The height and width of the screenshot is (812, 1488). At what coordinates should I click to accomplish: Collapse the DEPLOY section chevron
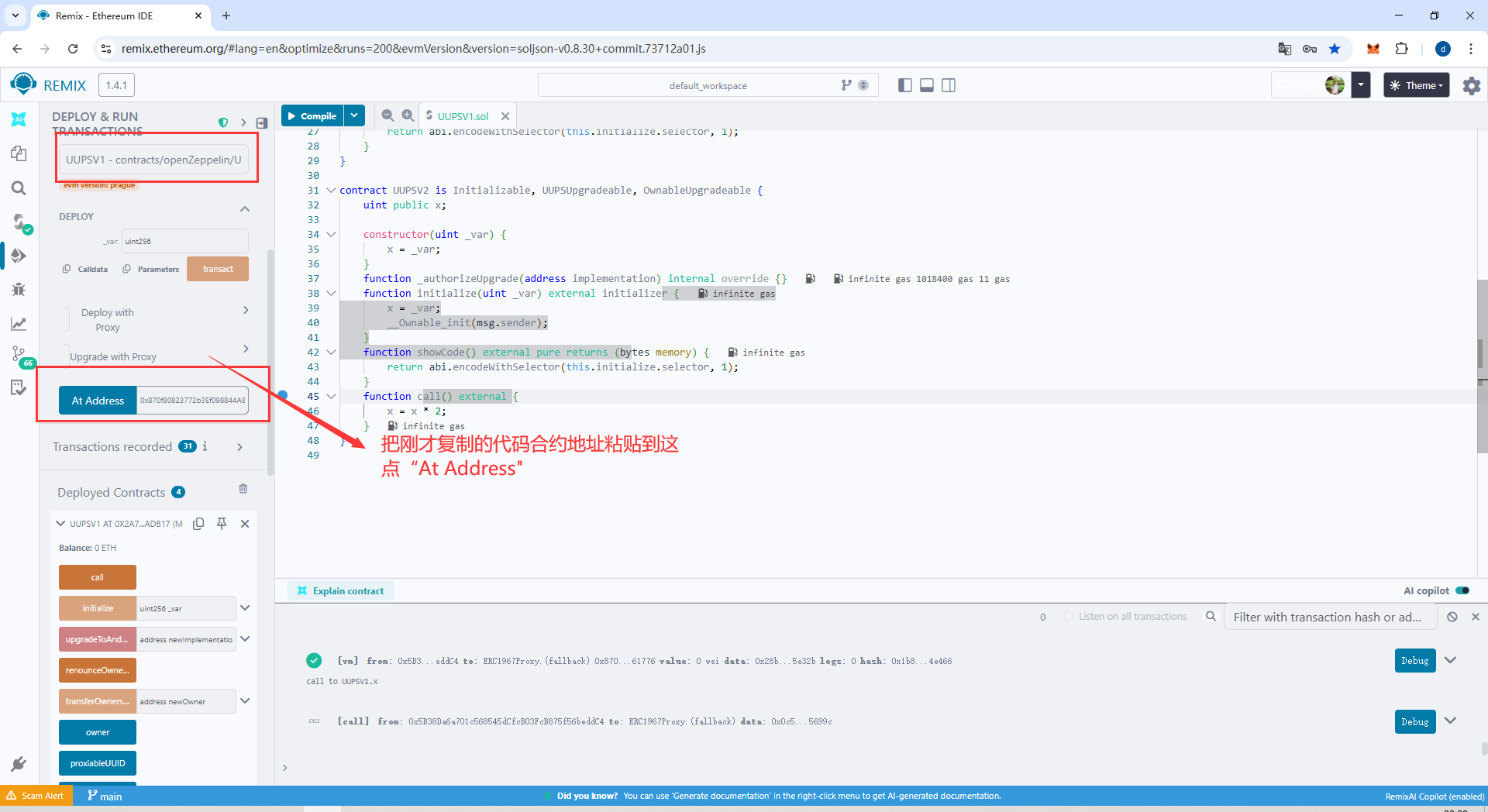click(245, 209)
